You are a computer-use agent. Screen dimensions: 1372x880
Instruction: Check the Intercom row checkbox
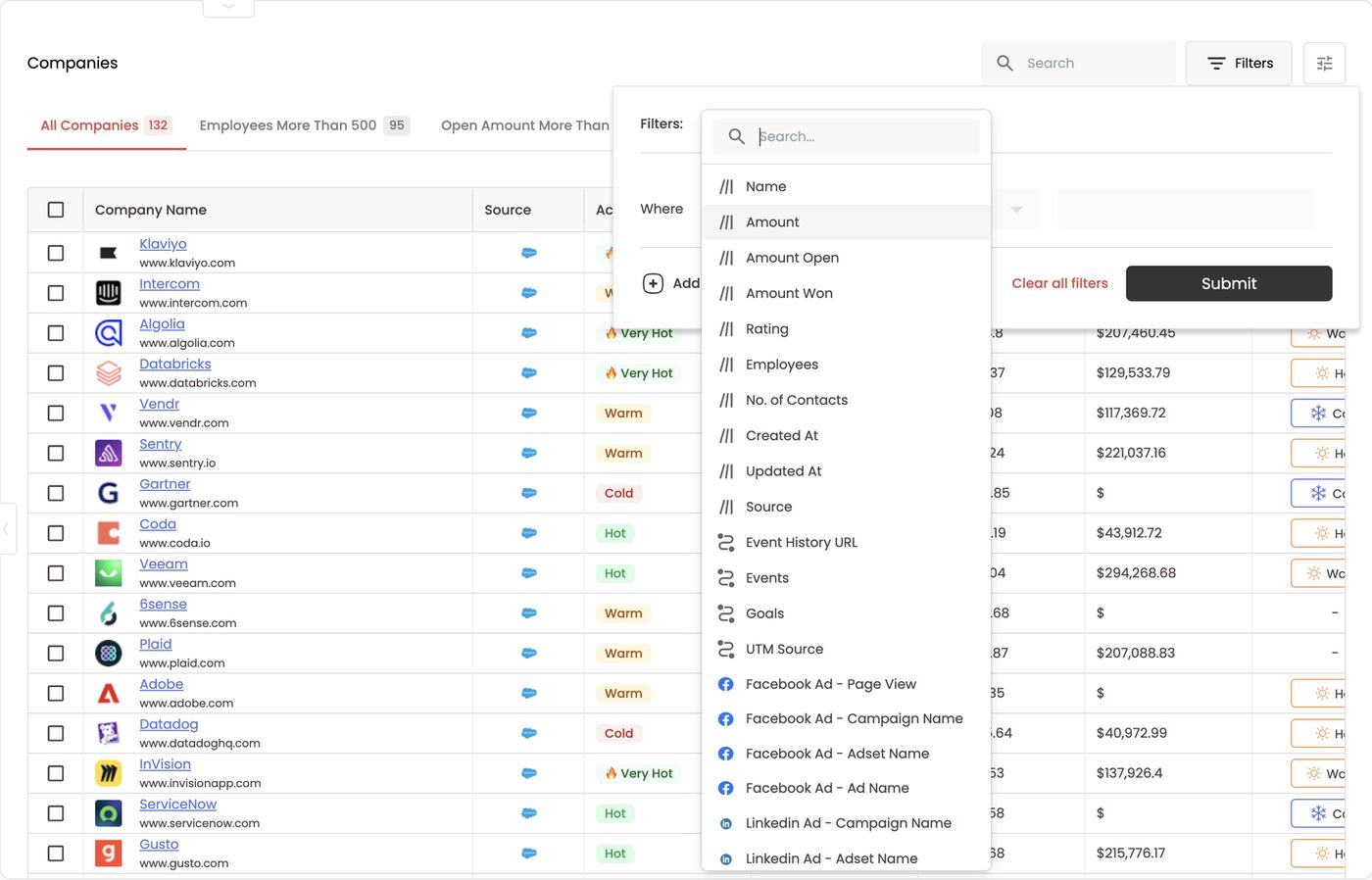[56, 293]
